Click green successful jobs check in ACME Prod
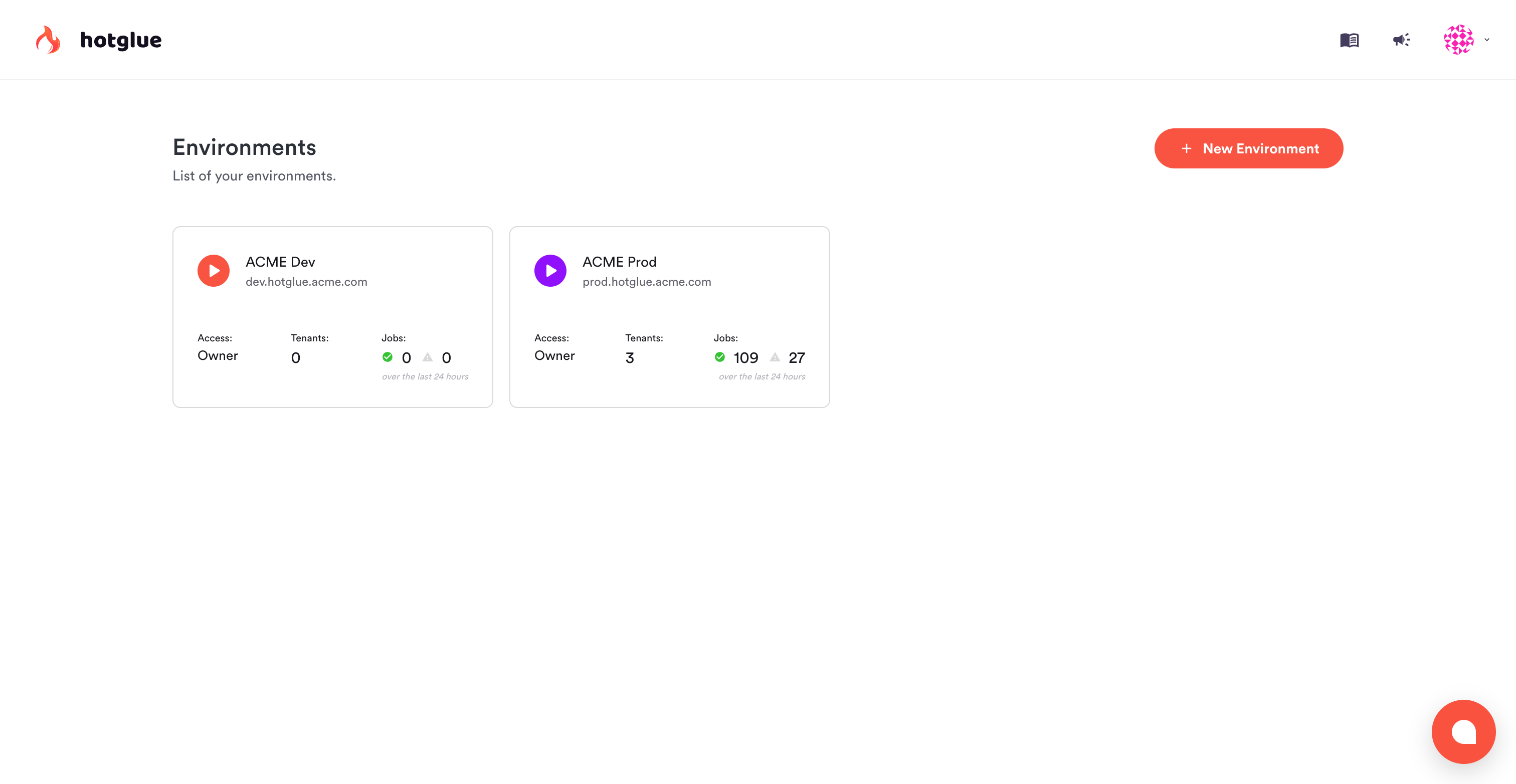The image size is (1516, 784). [720, 357]
